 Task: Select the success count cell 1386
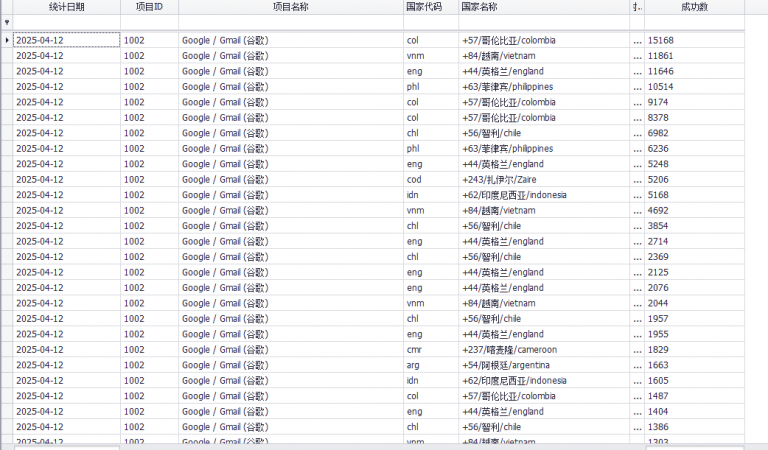[x=694, y=427]
